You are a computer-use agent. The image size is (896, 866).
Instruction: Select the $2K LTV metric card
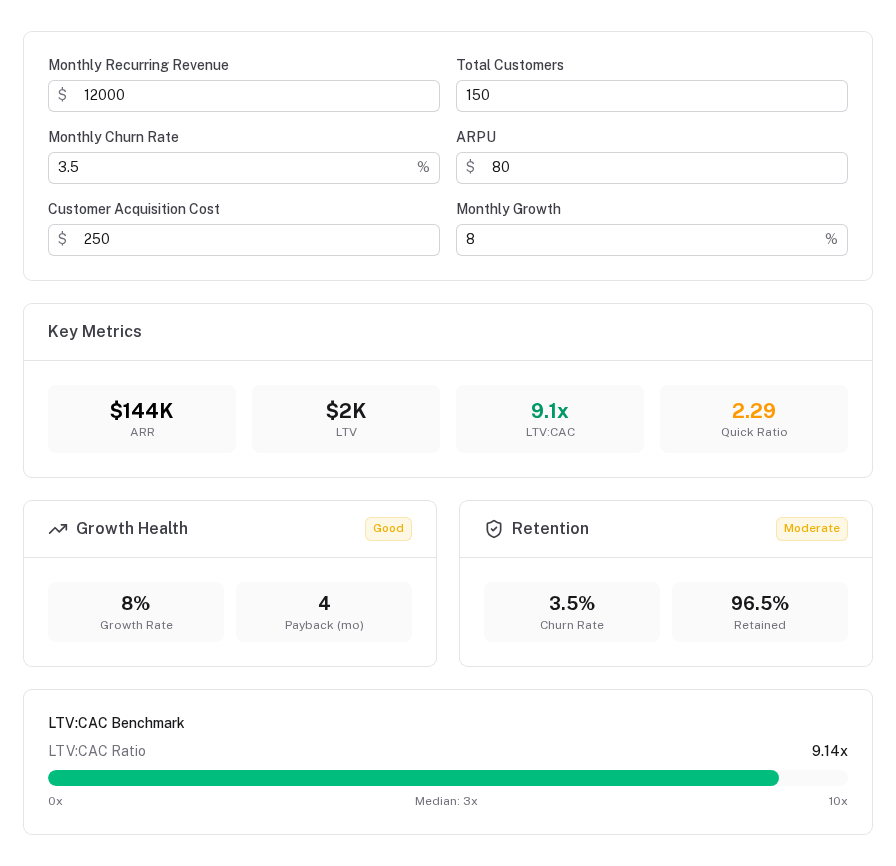pyautogui.click(x=346, y=419)
